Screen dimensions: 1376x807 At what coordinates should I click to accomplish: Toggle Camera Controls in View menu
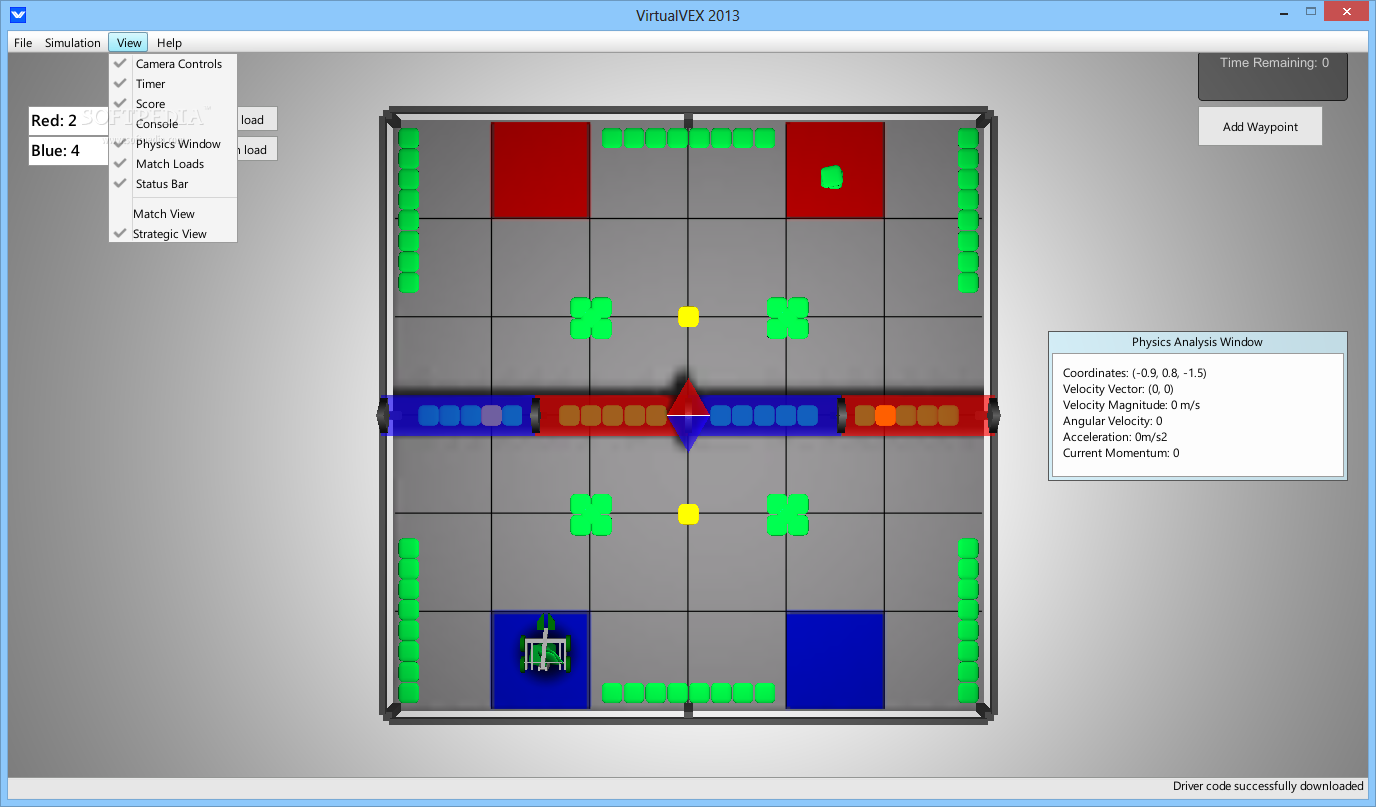coord(173,64)
